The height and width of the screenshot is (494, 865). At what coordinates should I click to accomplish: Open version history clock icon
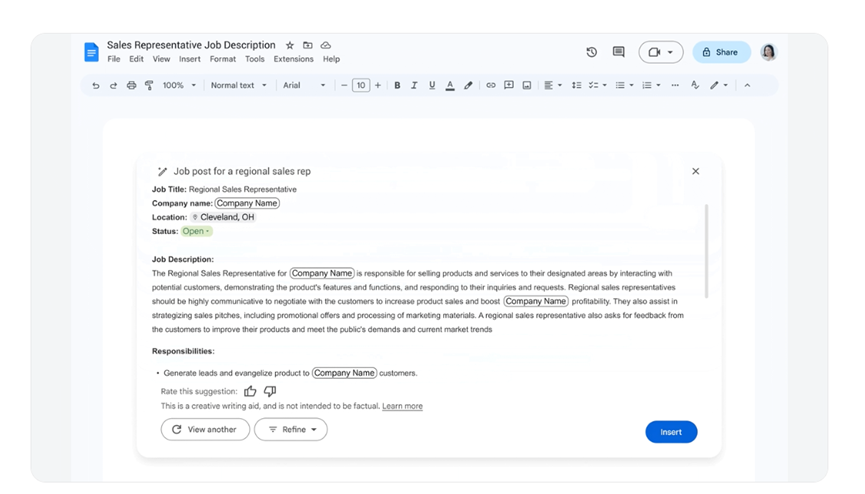pyautogui.click(x=591, y=52)
